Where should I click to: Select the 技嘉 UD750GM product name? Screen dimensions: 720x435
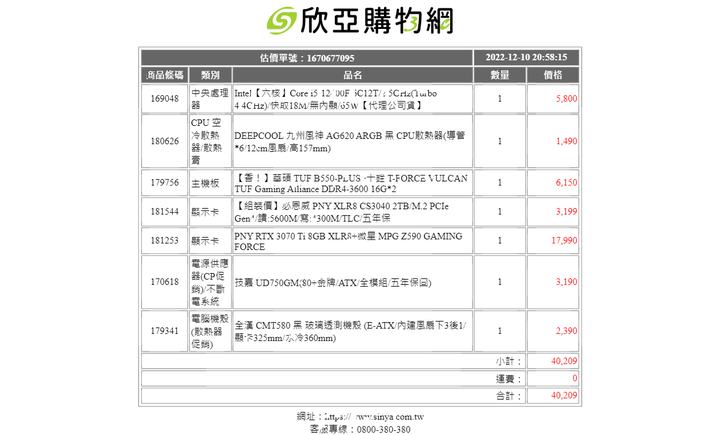[x=333, y=282]
